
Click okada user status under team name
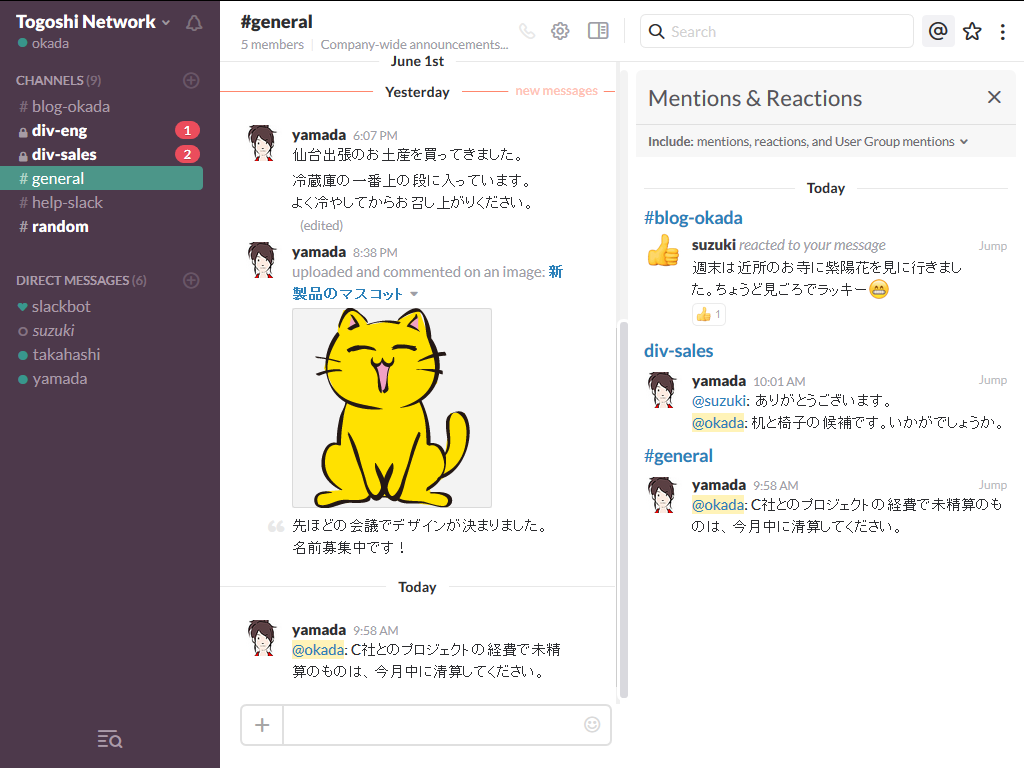[43, 43]
